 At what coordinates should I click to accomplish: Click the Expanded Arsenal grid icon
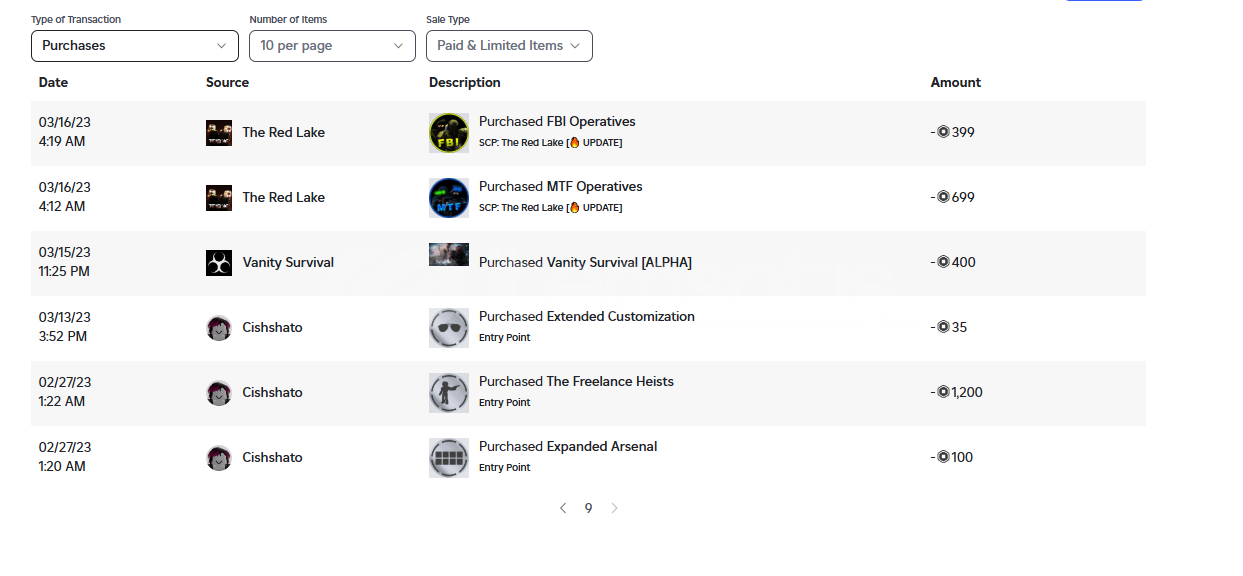tap(449, 458)
